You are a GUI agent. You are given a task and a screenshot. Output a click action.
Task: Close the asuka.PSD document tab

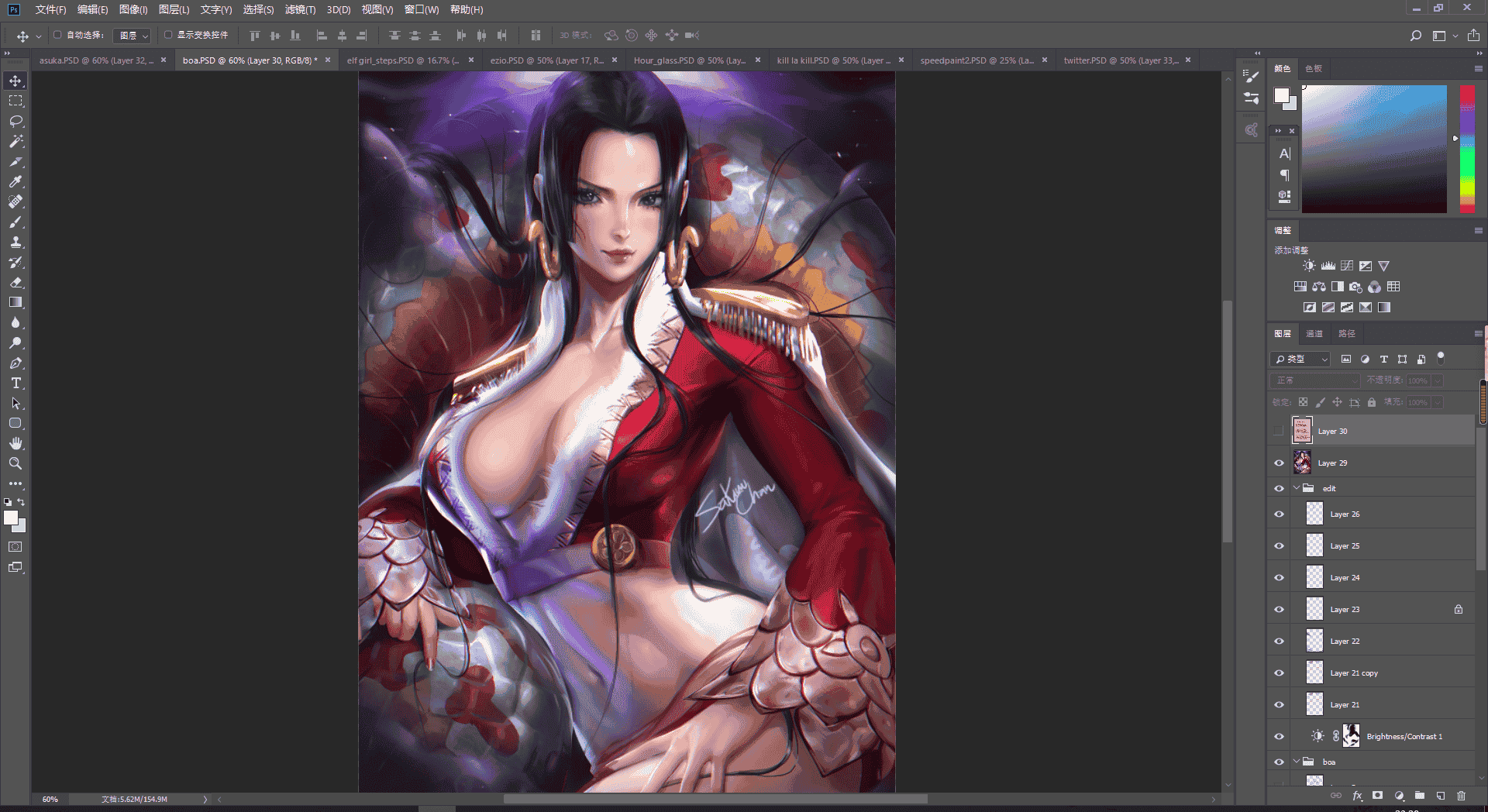[x=164, y=60]
